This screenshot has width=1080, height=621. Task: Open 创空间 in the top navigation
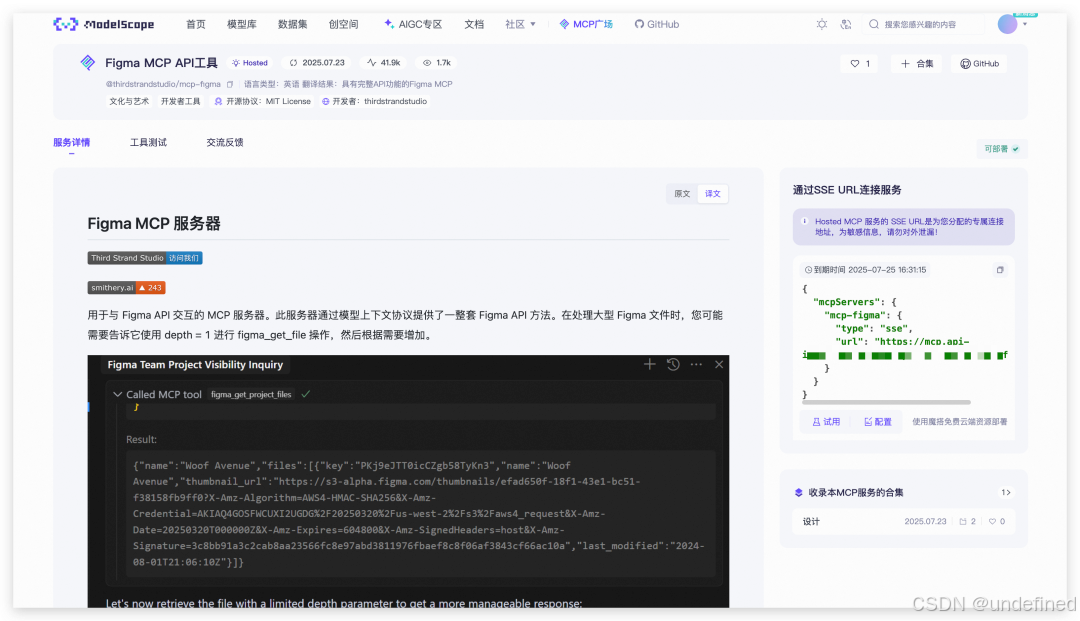tap(344, 24)
